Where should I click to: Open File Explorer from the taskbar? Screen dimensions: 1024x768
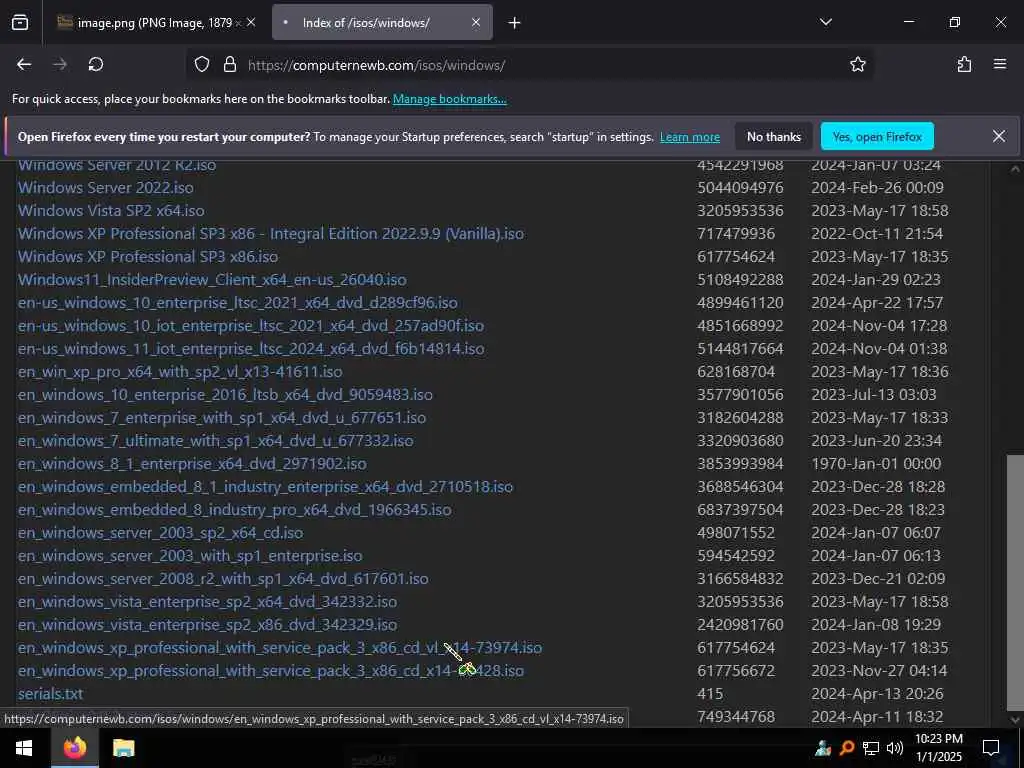click(123, 748)
